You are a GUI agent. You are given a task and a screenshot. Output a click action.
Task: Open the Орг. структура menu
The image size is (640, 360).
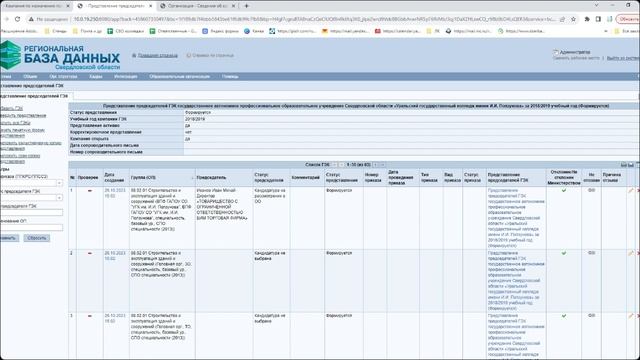(x=63, y=76)
